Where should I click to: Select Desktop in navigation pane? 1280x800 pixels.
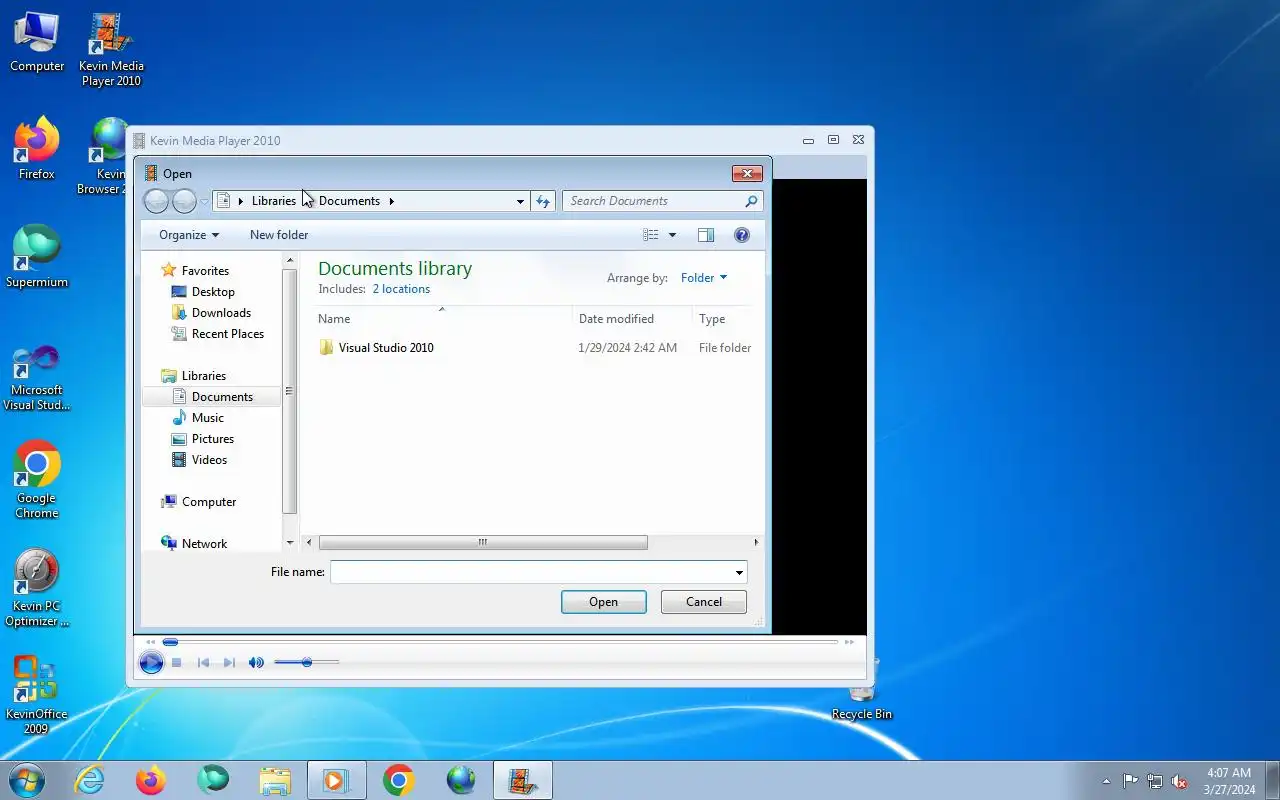(213, 292)
